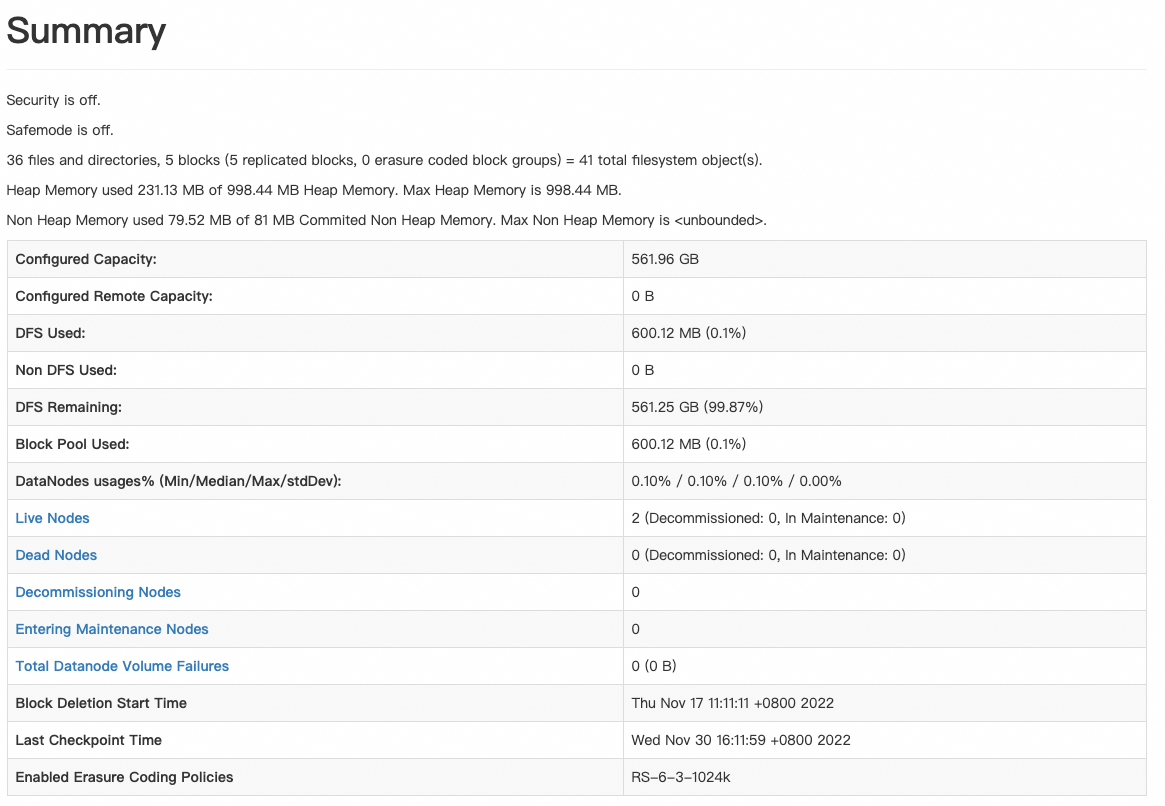Screen dimensions: 1165x806
Task: Open the Entering Maintenance Nodes page
Action: [x=111, y=629]
